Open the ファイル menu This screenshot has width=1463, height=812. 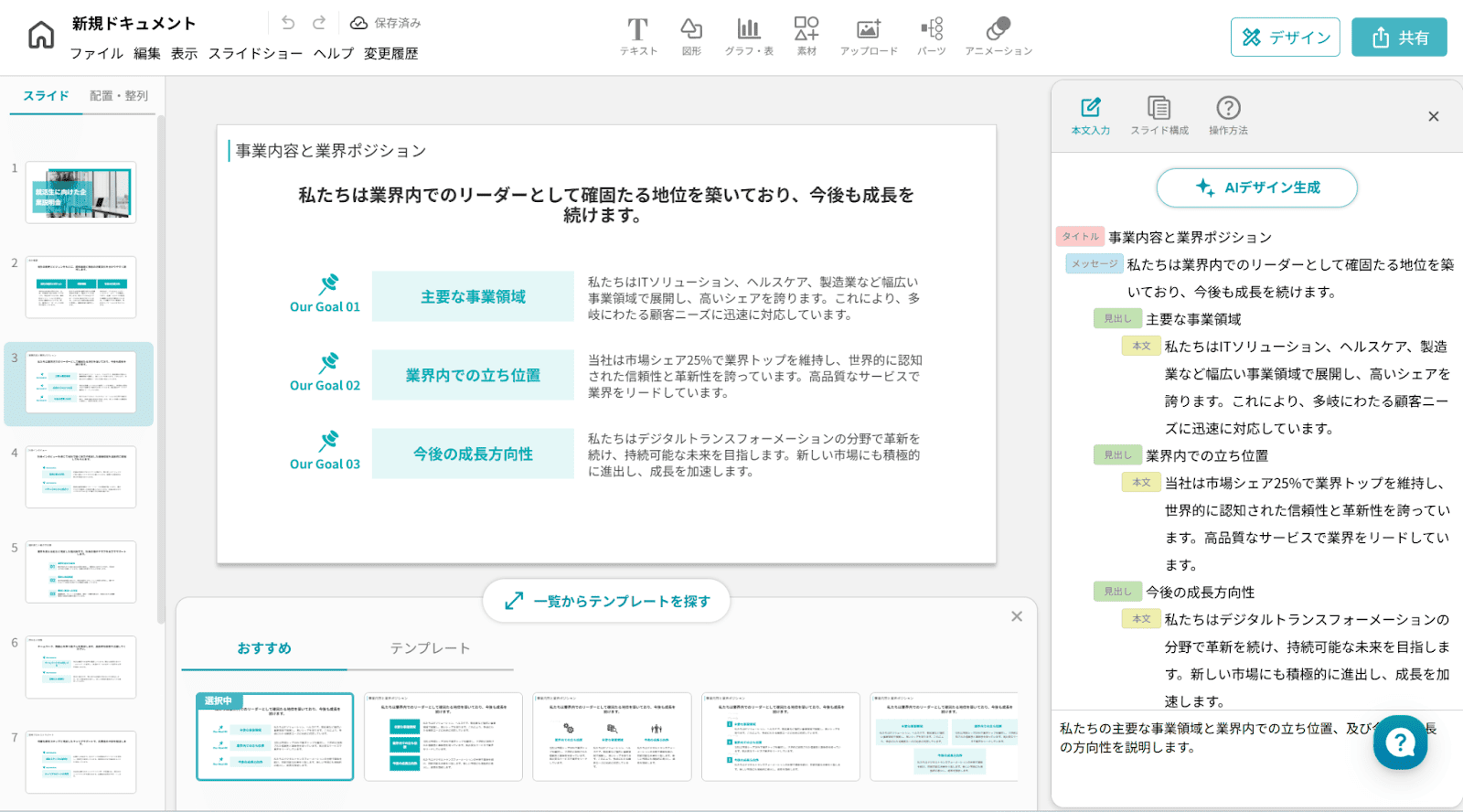click(x=97, y=54)
